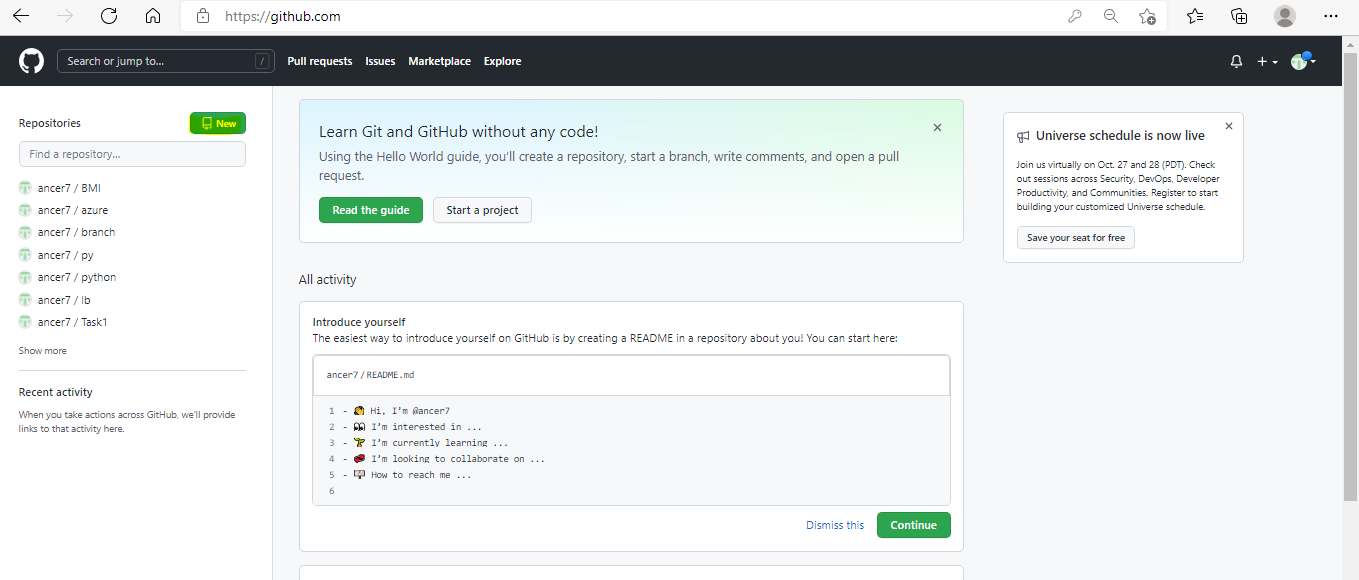This screenshot has height=580, width=1359.
Task: Open the ancer7 / Task1 repository
Action: point(73,322)
